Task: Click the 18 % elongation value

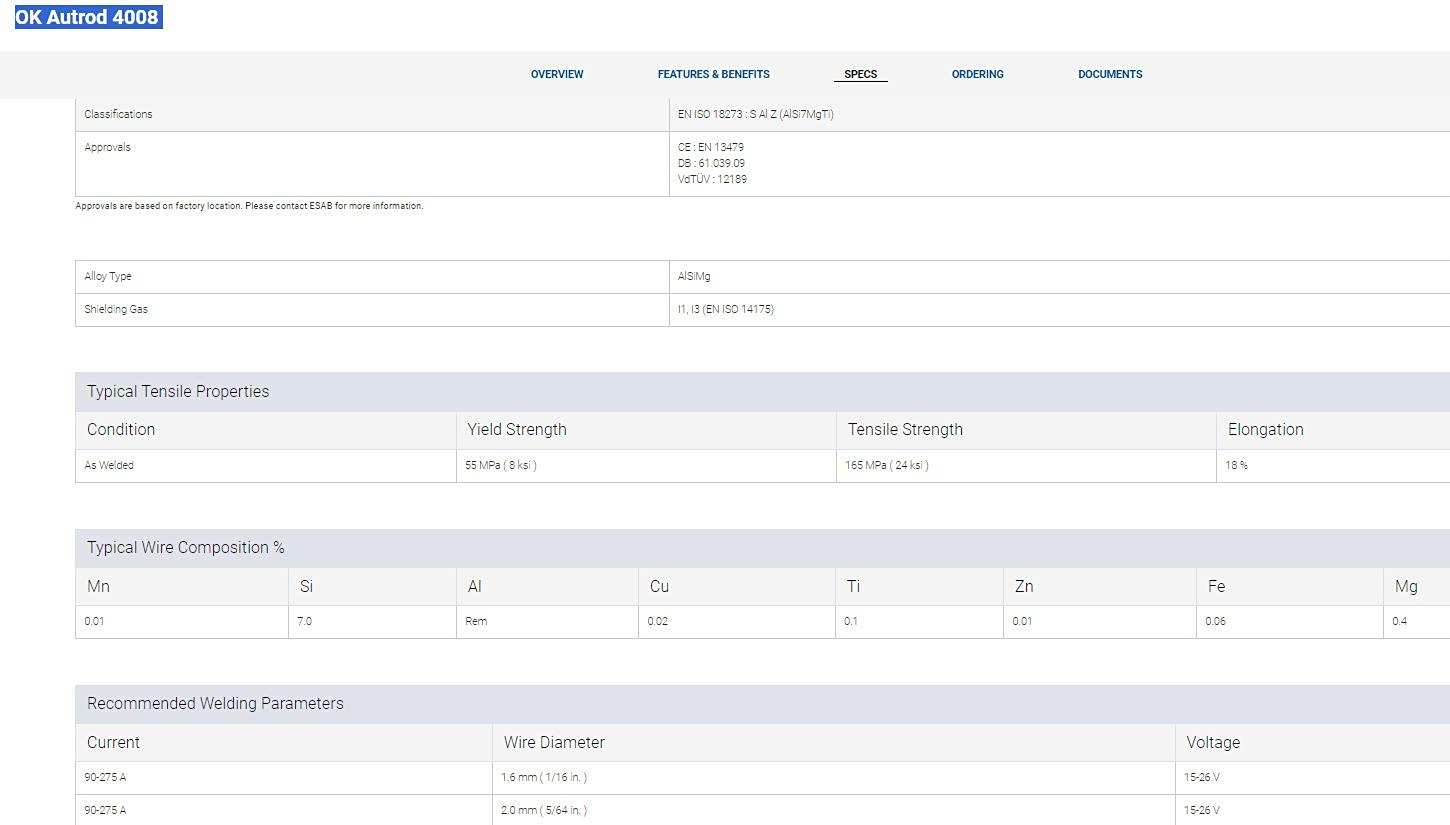Action: [1237, 465]
